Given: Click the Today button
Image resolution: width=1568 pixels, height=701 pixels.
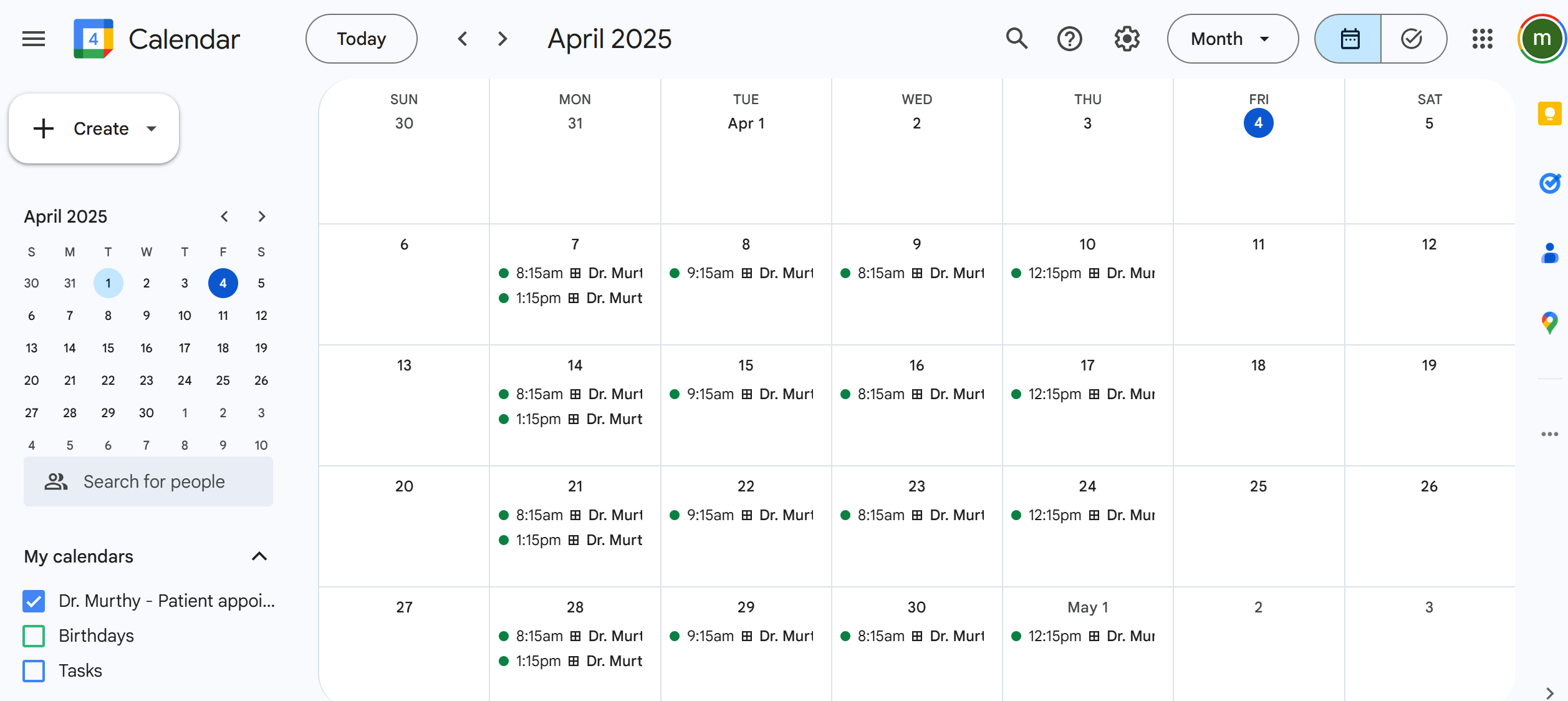Looking at the screenshot, I should [x=361, y=39].
